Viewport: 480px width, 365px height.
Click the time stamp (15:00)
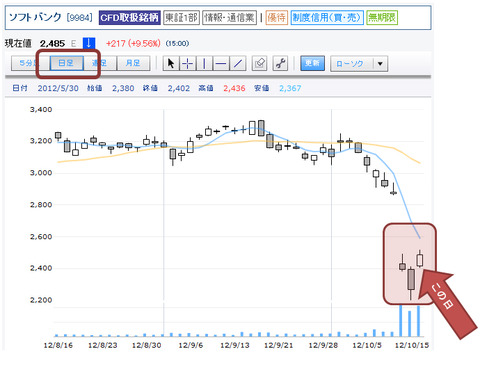pyautogui.click(x=177, y=44)
